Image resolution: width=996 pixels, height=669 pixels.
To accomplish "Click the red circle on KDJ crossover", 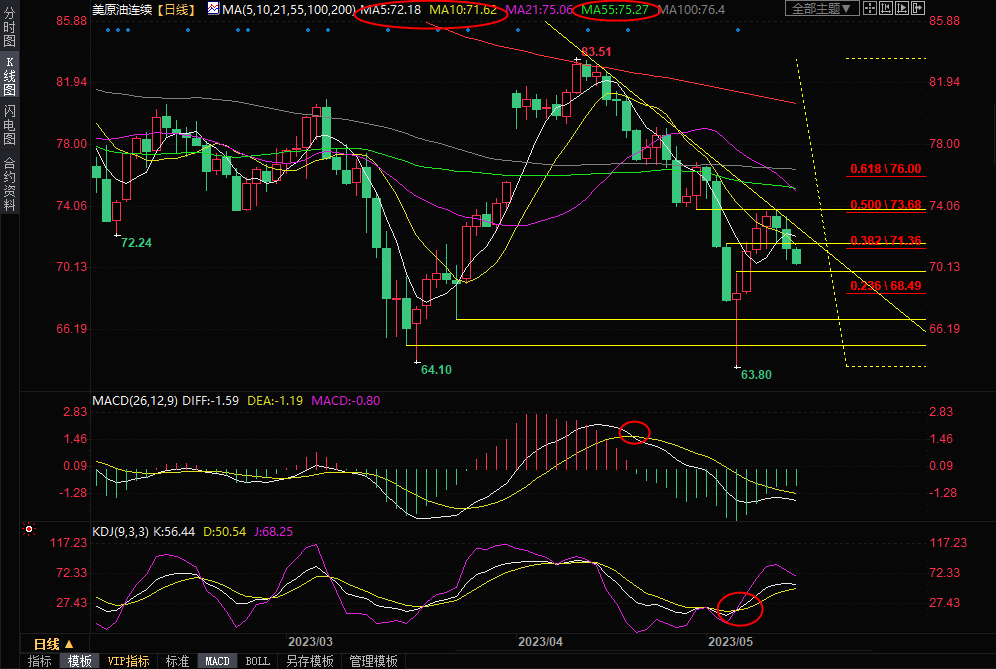I will click(740, 607).
